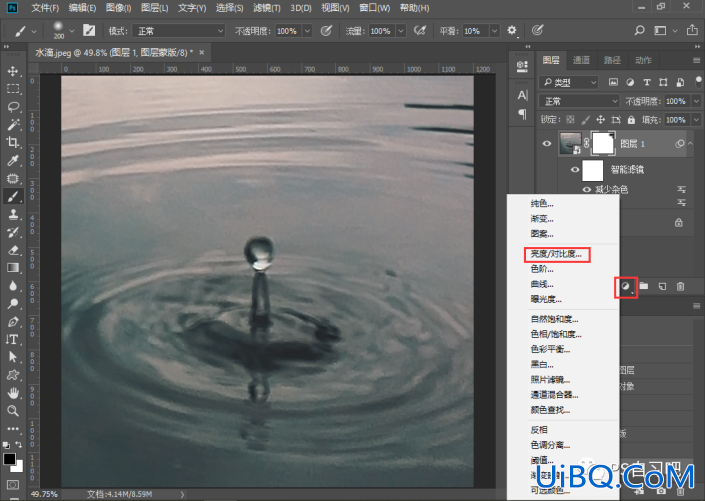The height and width of the screenshot is (501, 705).
Task: Choose 亮度/对比度 from adjustment menu
Action: point(556,254)
